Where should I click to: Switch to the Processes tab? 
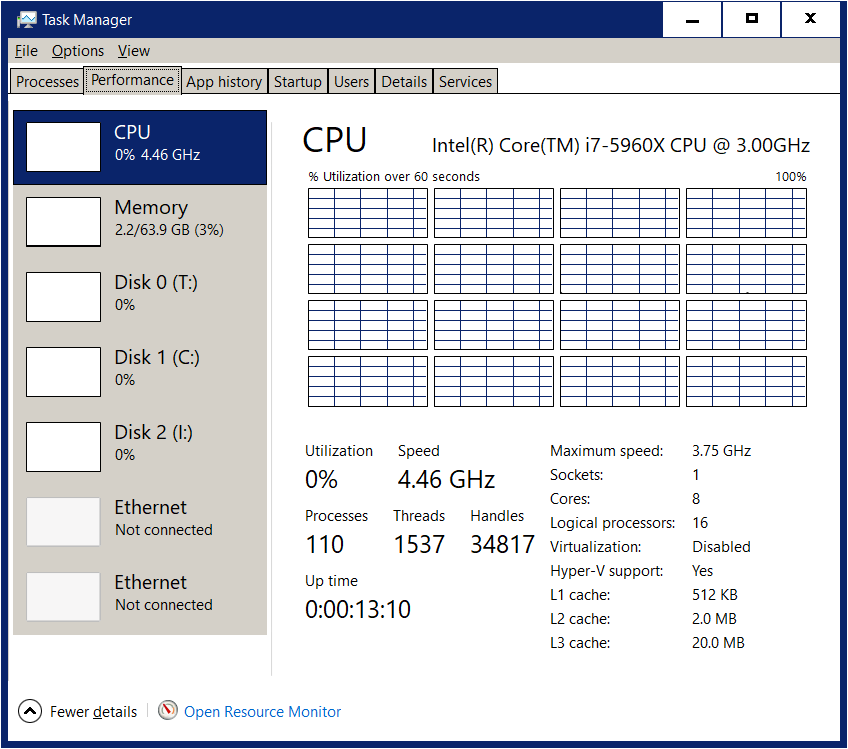(x=46, y=81)
